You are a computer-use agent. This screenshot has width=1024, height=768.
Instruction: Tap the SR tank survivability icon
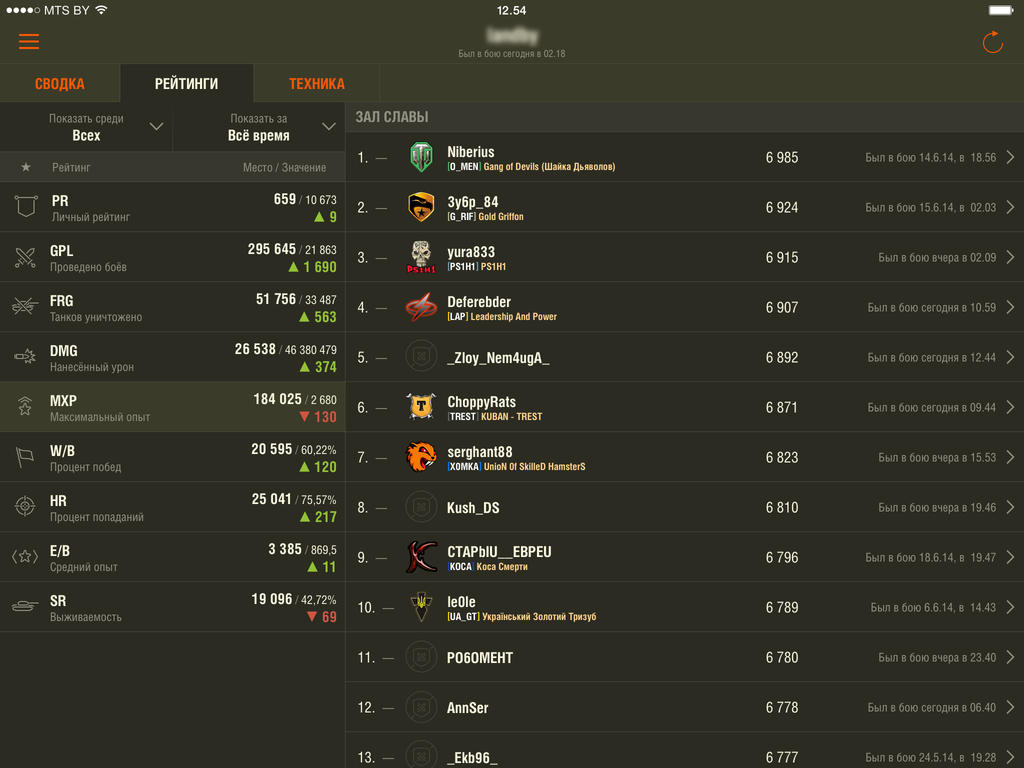coord(25,607)
